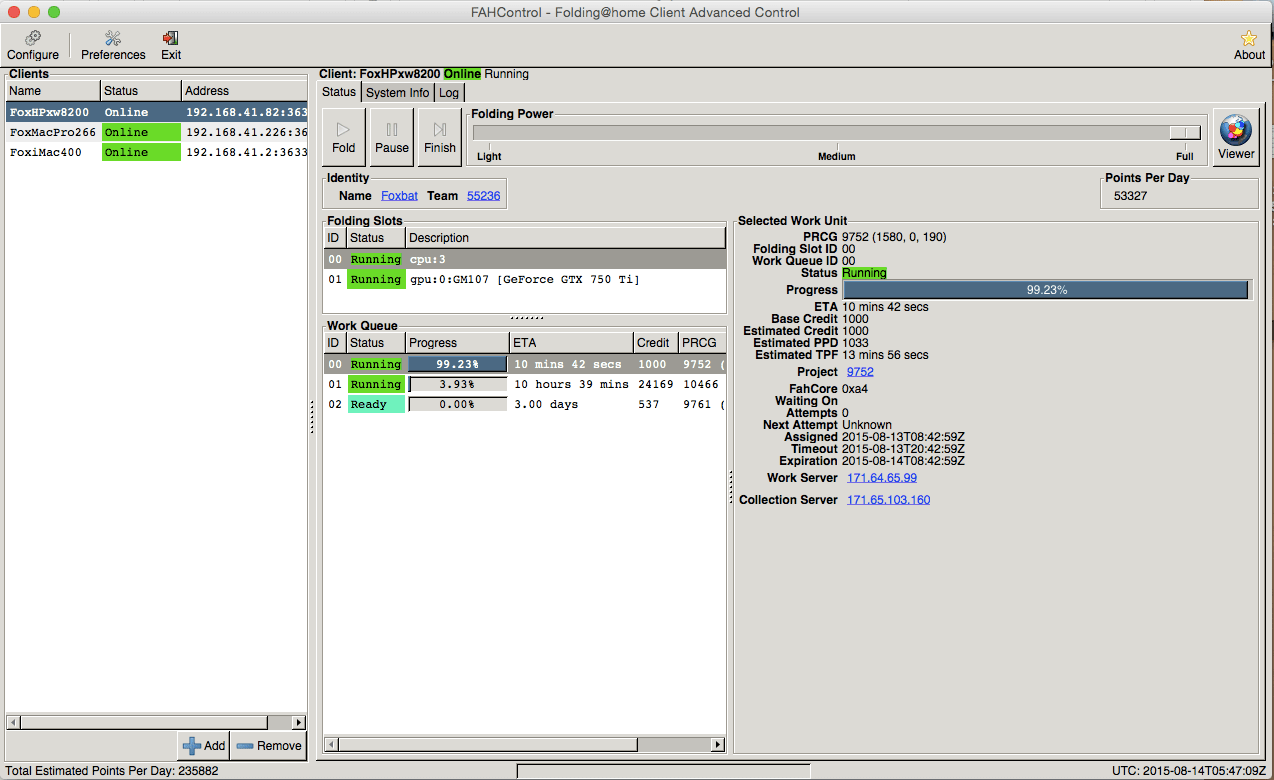Select the Status tab

[x=339, y=92]
